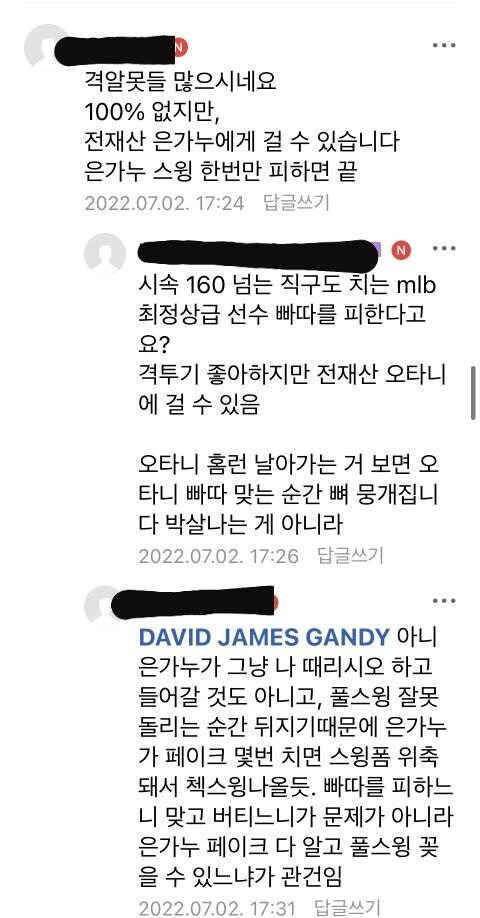Click the redacted username of the 17:24 comment
Viewport: 480px width, 918px height.
point(115,49)
